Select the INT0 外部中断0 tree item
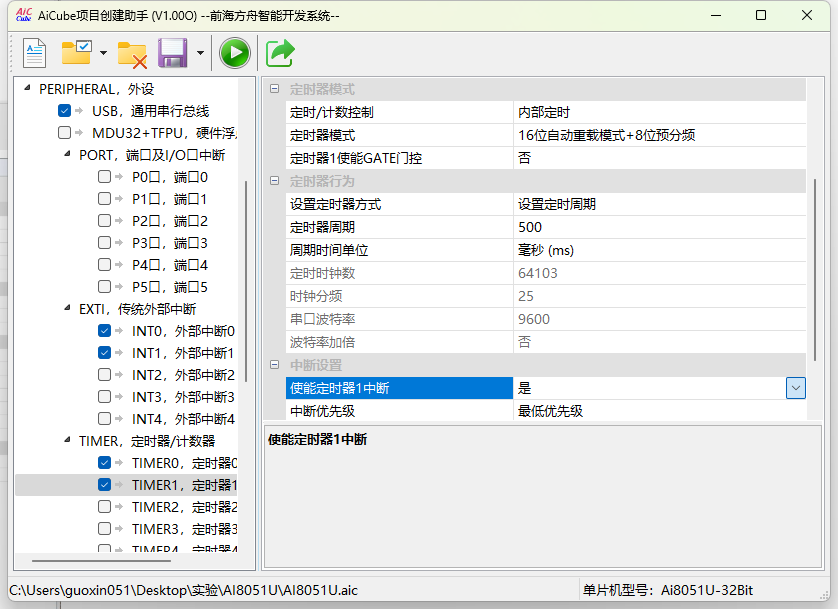 183,331
